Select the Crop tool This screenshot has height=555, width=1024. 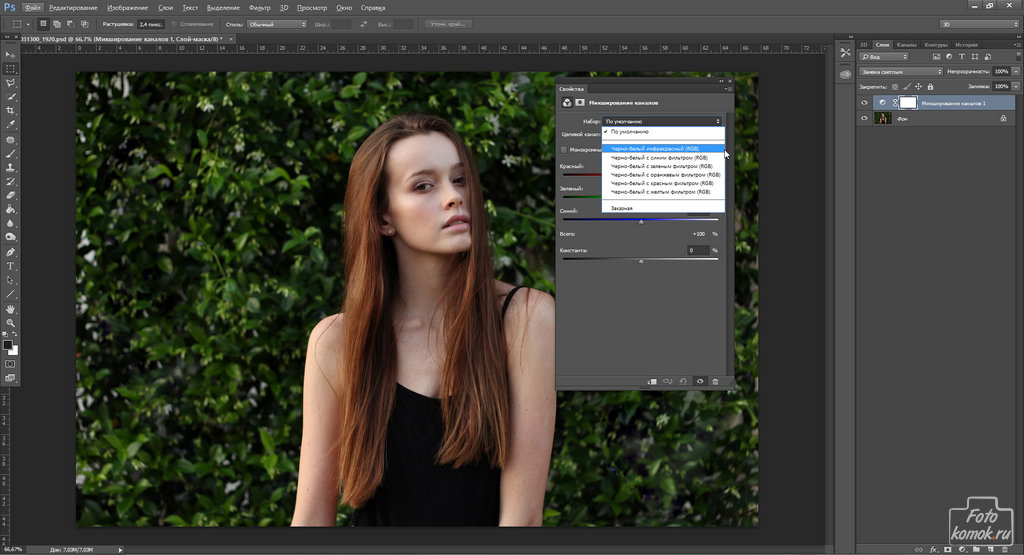coord(10,111)
